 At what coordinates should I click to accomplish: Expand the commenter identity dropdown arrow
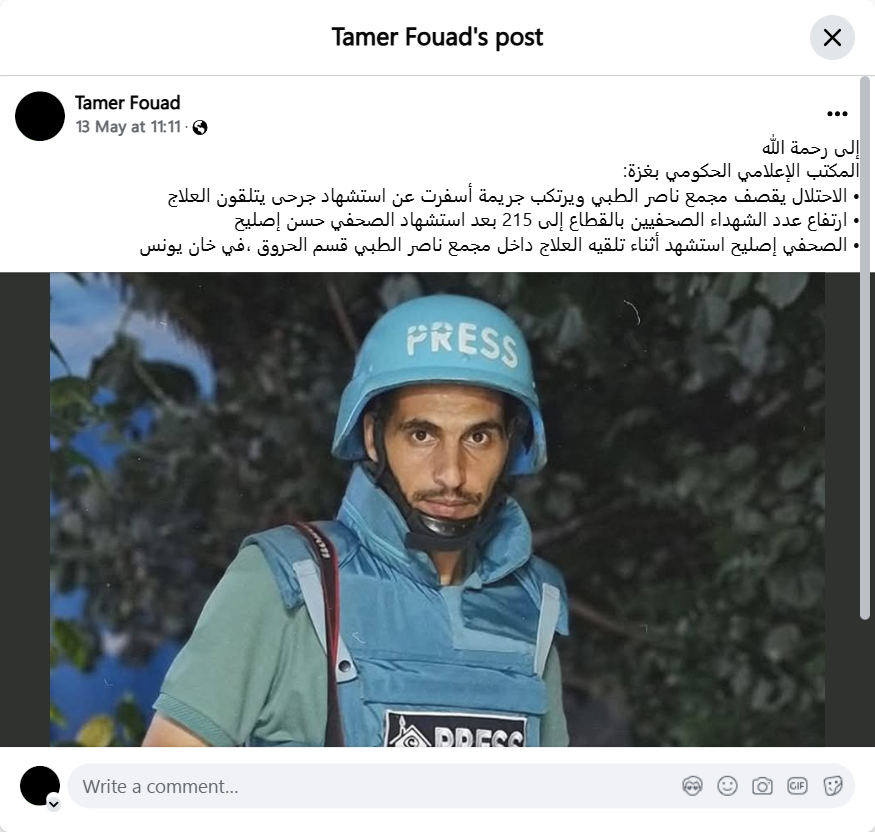[x=54, y=804]
